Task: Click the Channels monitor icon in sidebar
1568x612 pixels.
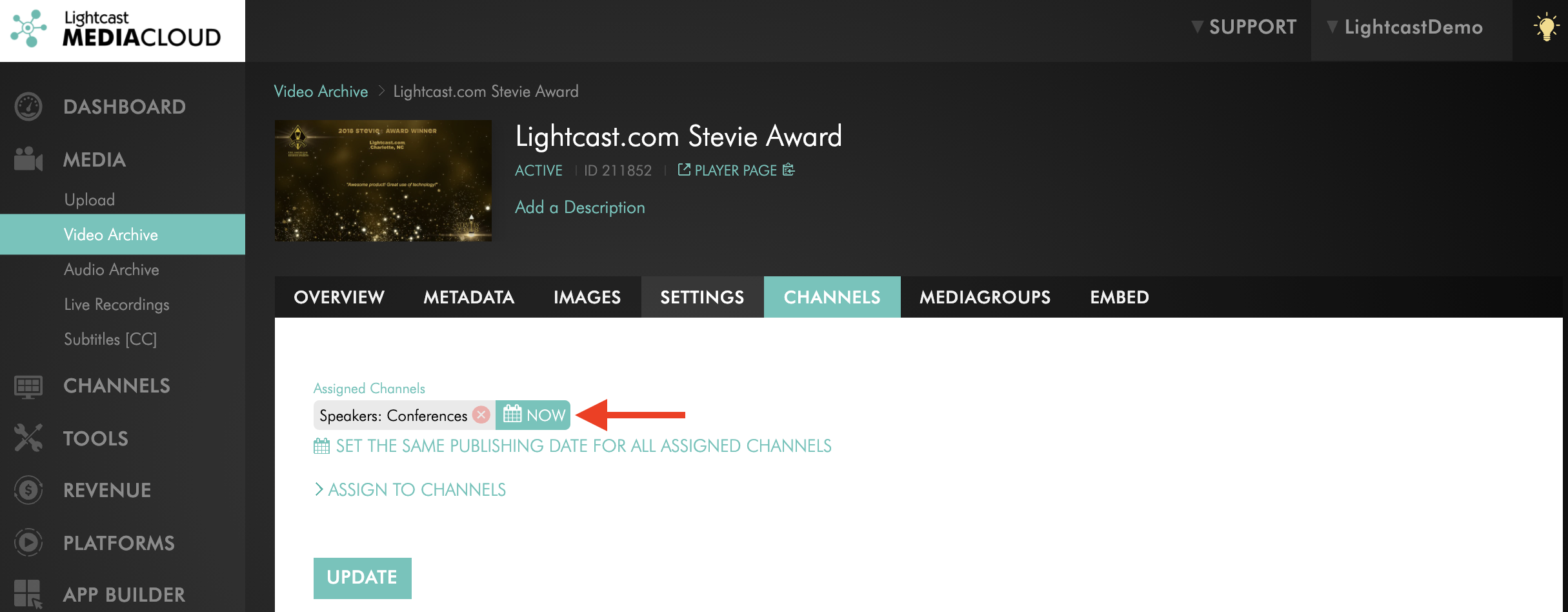Action: [x=28, y=386]
